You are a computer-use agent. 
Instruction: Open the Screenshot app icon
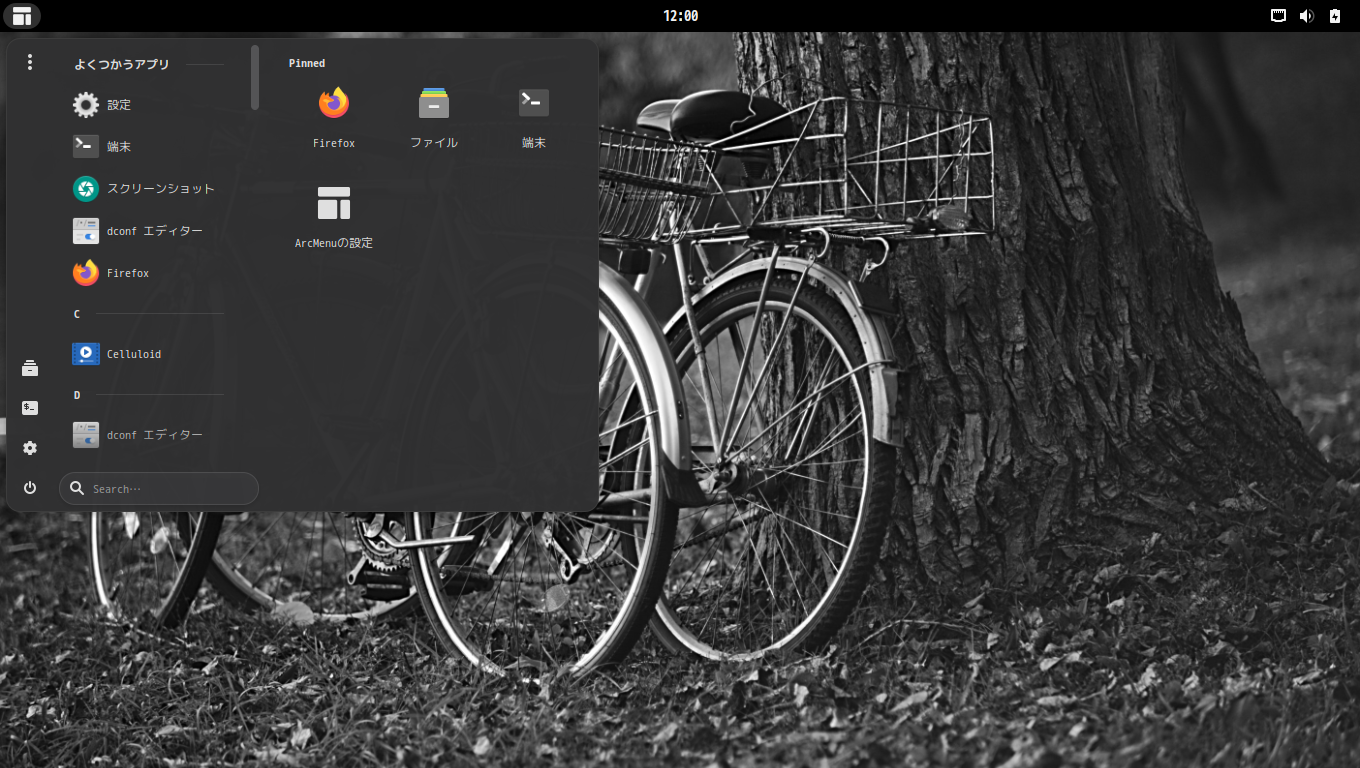click(x=86, y=189)
